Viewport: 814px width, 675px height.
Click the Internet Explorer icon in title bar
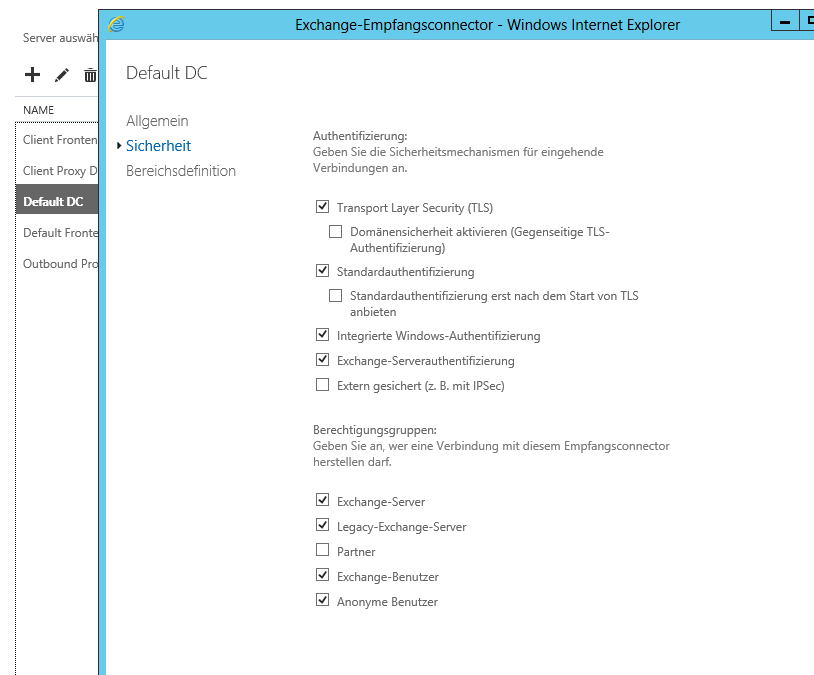pos(116,24)
